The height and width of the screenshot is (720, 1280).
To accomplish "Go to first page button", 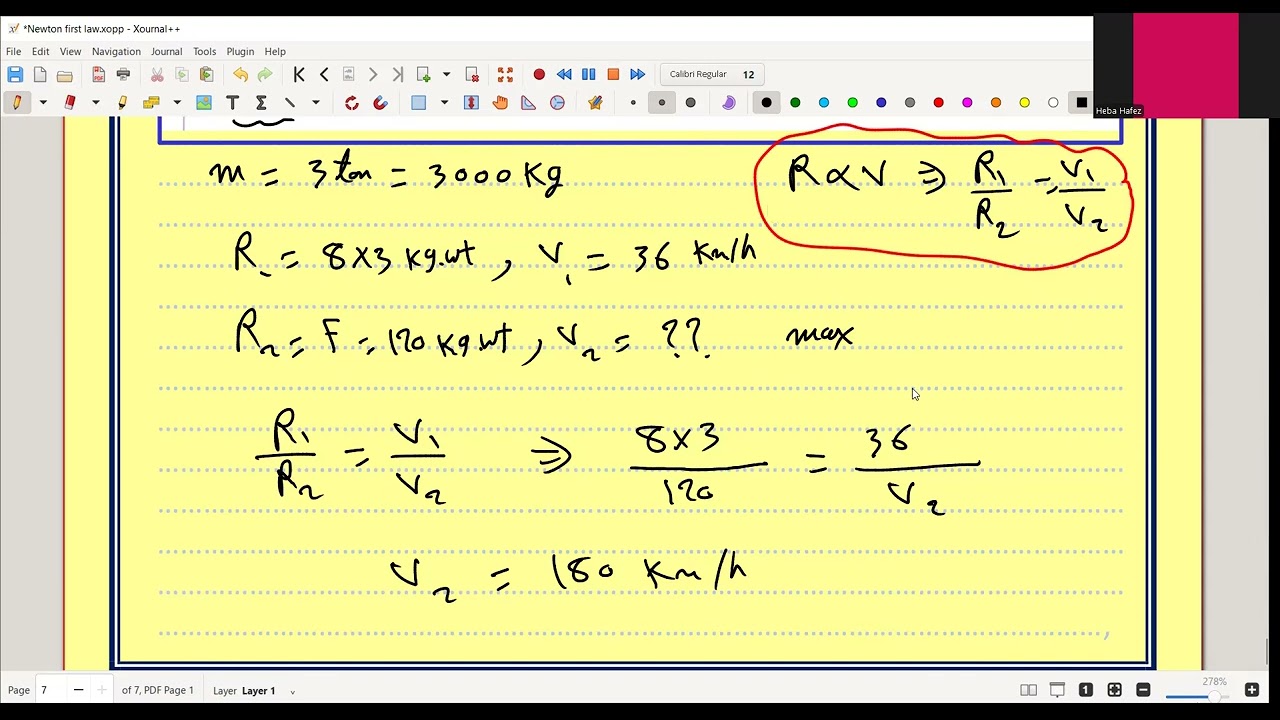I will coord(299,74).
